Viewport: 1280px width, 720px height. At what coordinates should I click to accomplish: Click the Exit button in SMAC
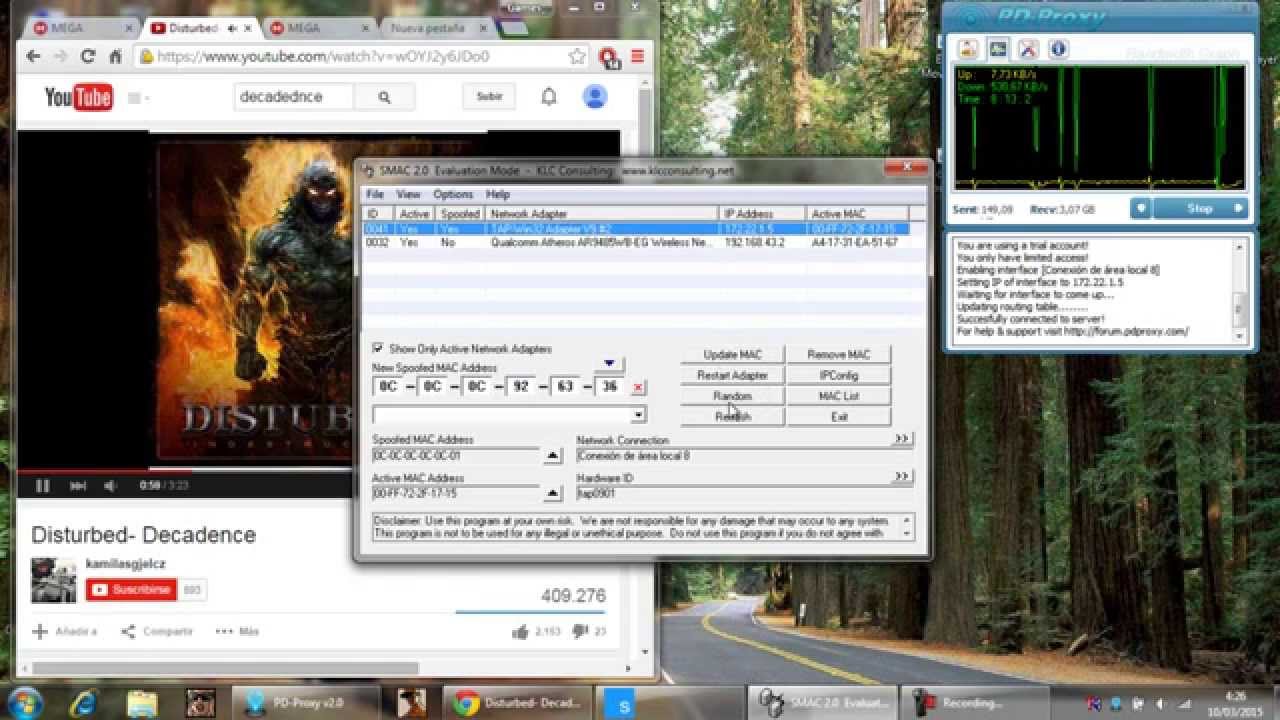pos(838,417)
